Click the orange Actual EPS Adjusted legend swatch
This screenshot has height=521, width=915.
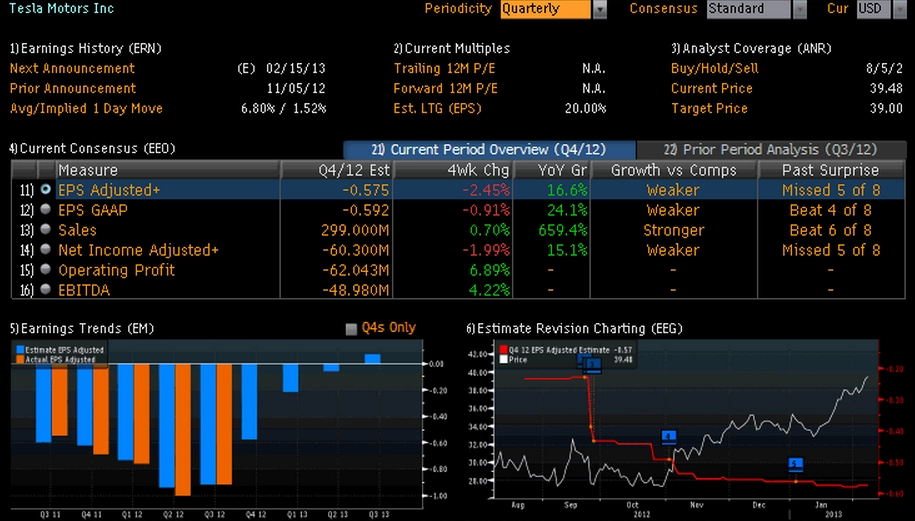coord(20,359)
